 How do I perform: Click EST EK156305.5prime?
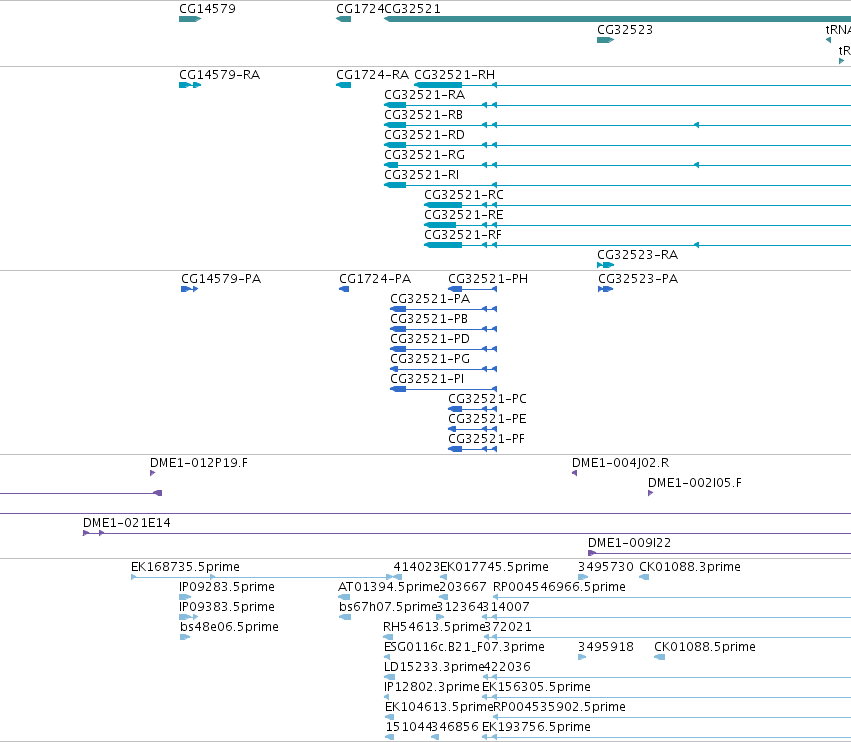[x=536, y=688]
